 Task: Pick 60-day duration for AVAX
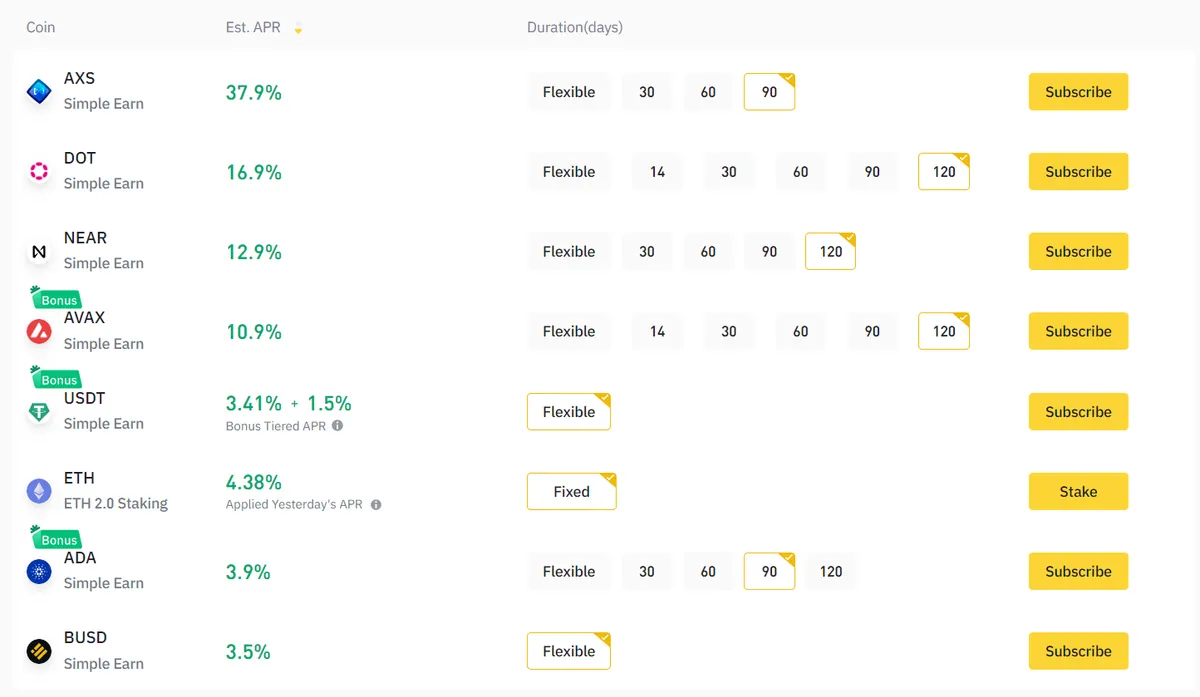(800, 332)
